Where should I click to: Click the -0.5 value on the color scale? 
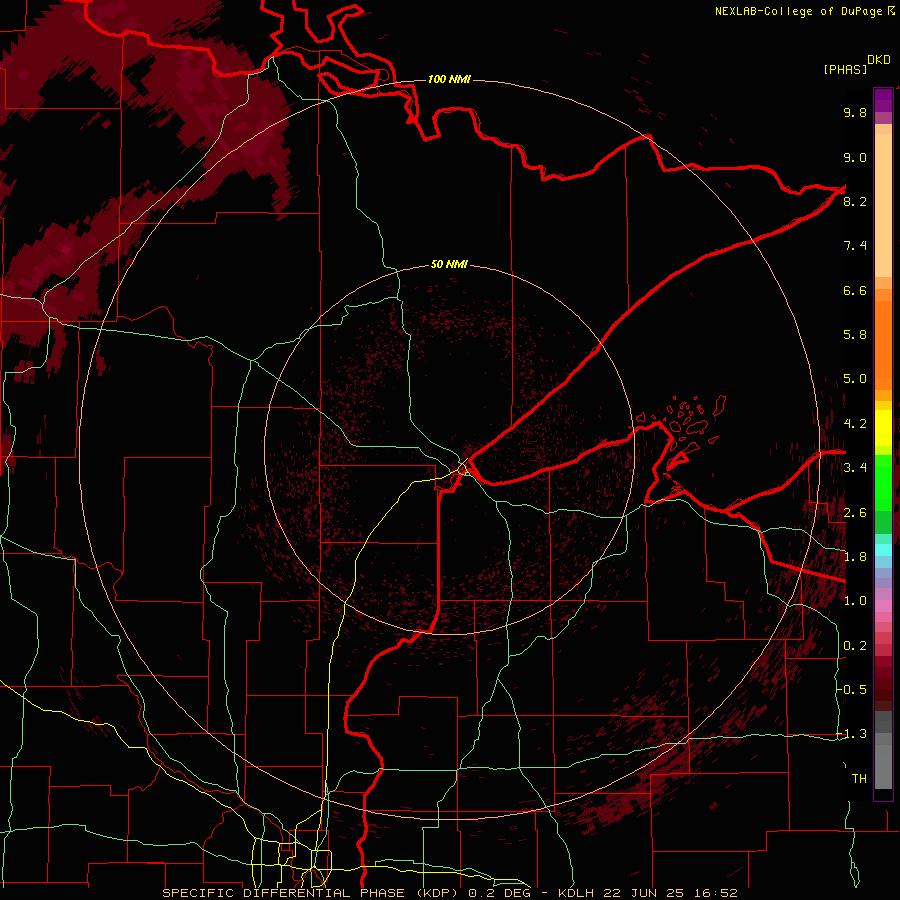(852, 690)
